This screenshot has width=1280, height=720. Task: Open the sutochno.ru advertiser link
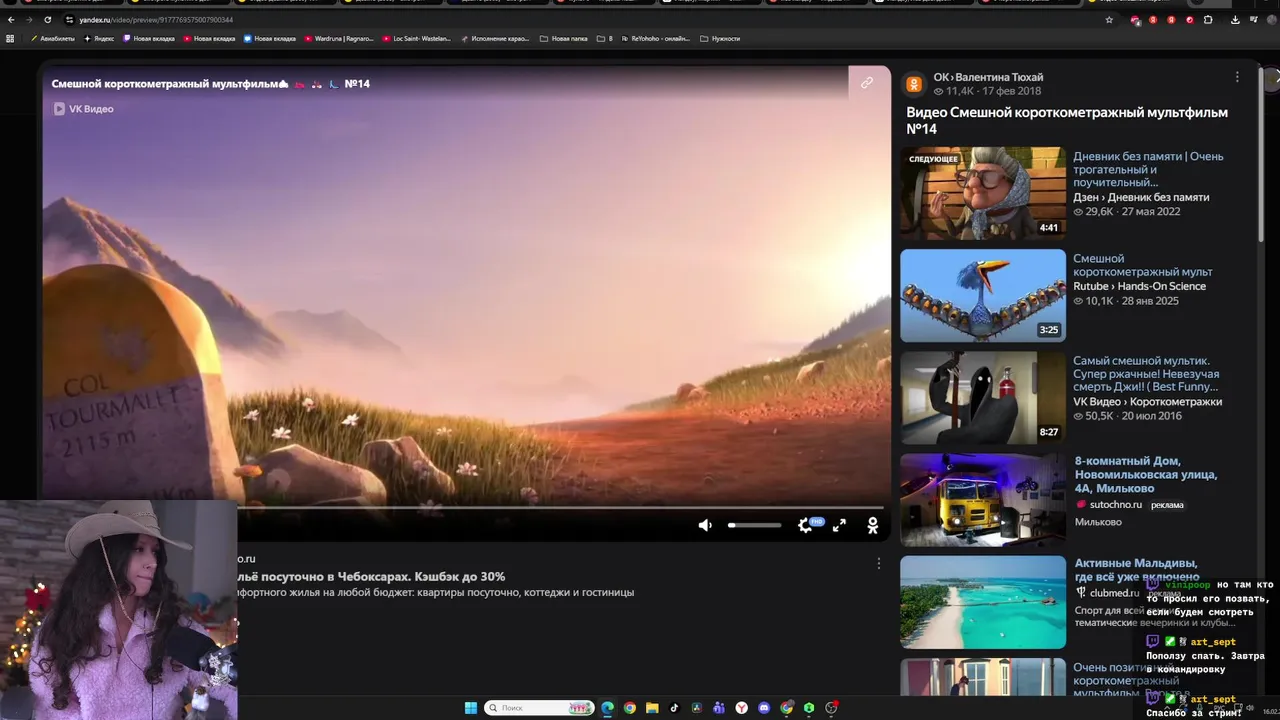tap(1114, 505)
